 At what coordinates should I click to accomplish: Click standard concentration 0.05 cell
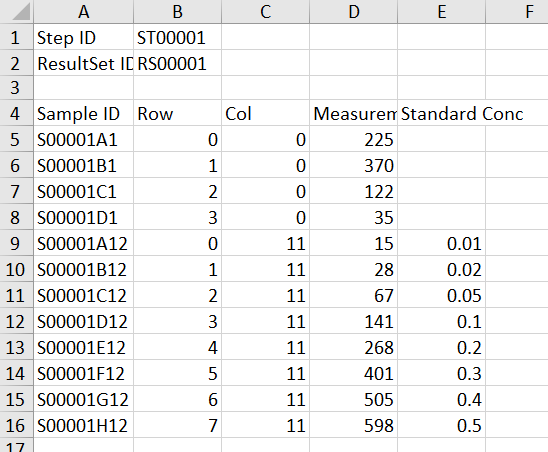pos(441,295)
